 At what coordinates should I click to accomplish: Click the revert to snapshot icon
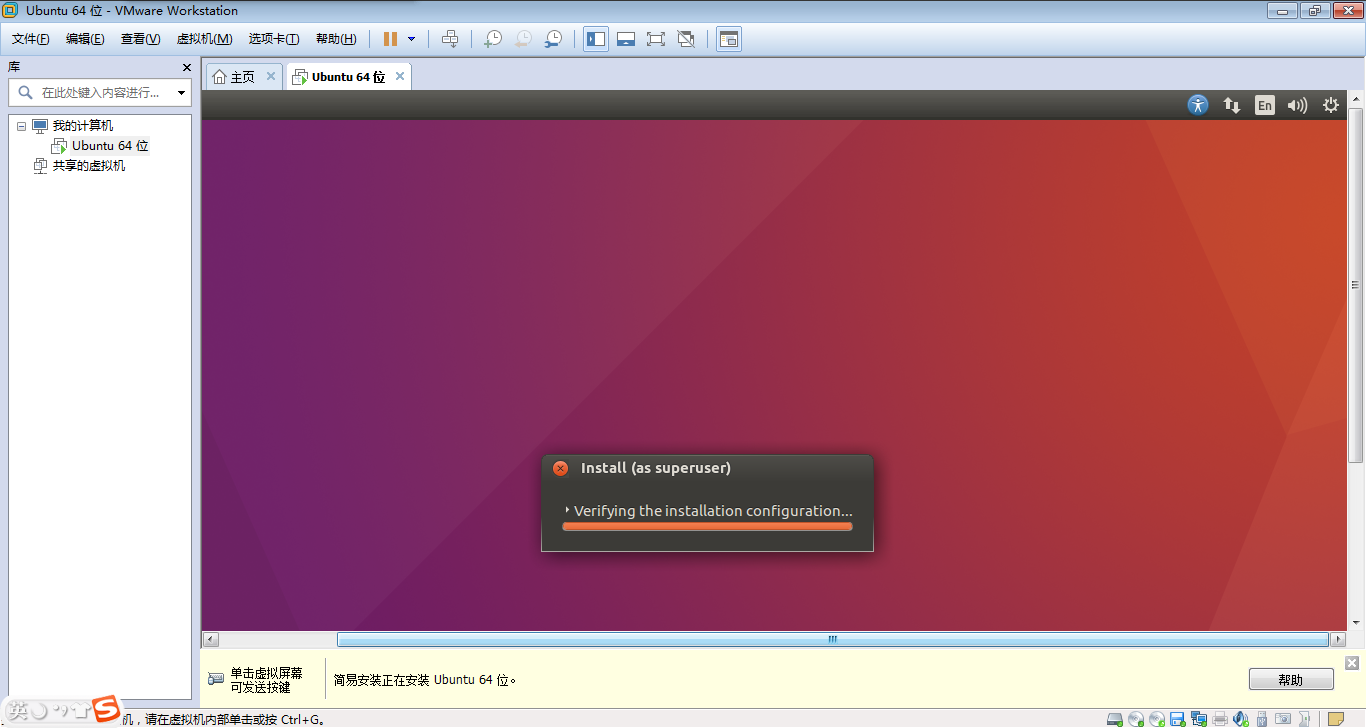tap(523, 39)
